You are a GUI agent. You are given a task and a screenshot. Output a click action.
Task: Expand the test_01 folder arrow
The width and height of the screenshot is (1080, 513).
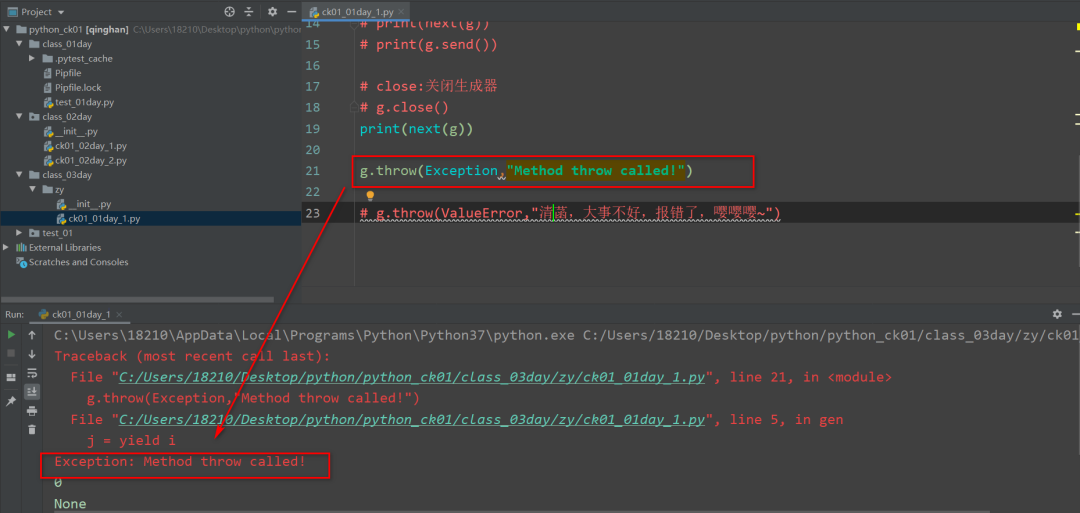pyautogui.click(x=20, y=233)
